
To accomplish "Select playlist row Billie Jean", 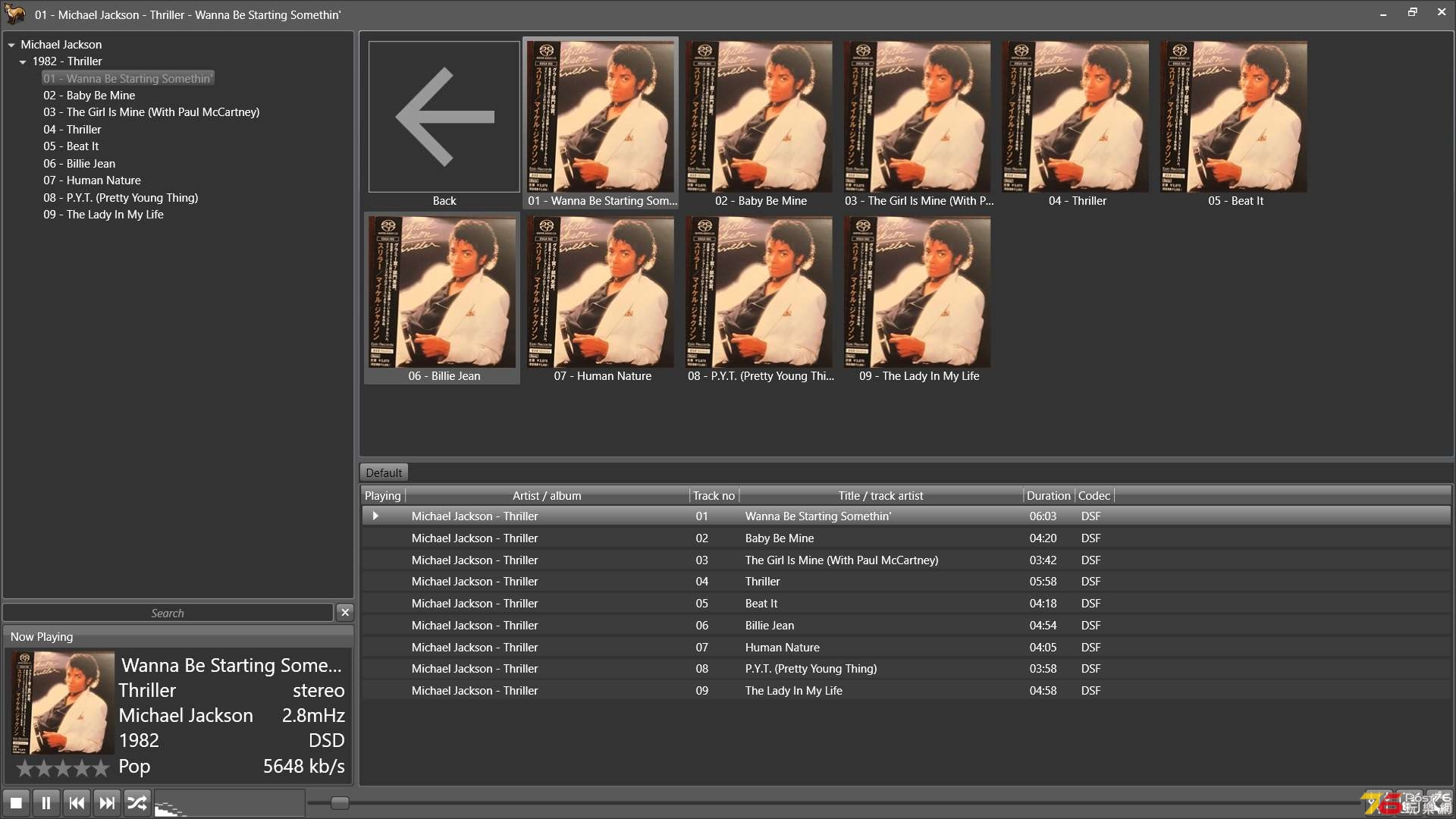I will pos(905,626).
